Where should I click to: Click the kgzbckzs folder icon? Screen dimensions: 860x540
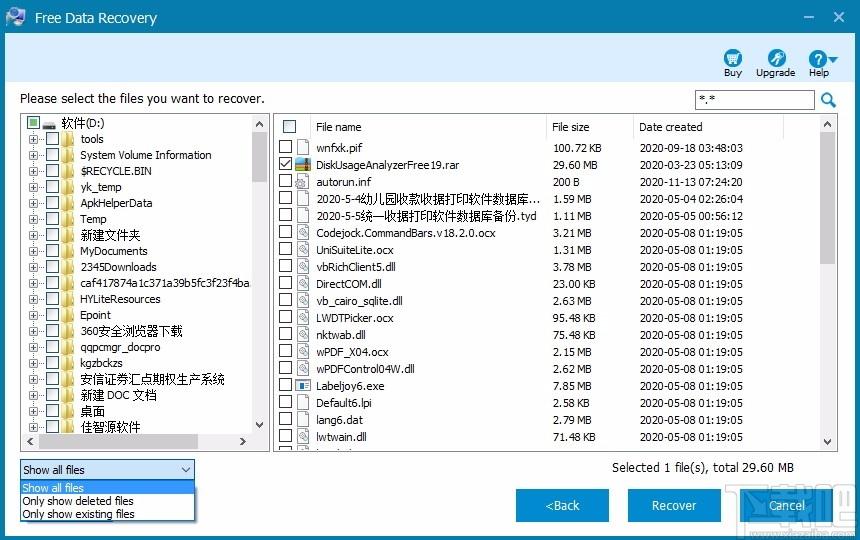pyautogui.click(x=67, y=363)
